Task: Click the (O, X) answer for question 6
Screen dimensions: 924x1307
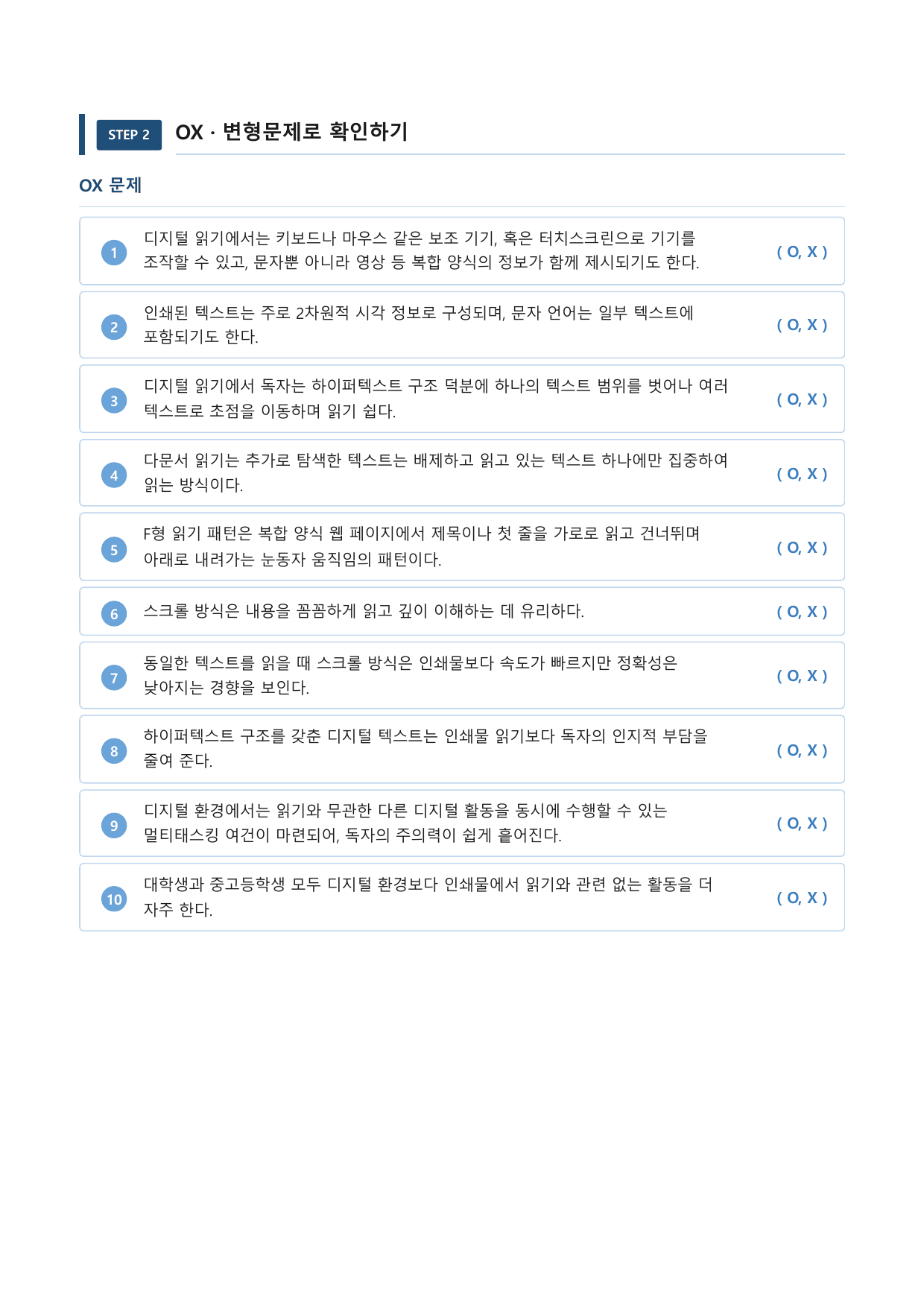Action: pyautogui.click(x=802, y=612)
